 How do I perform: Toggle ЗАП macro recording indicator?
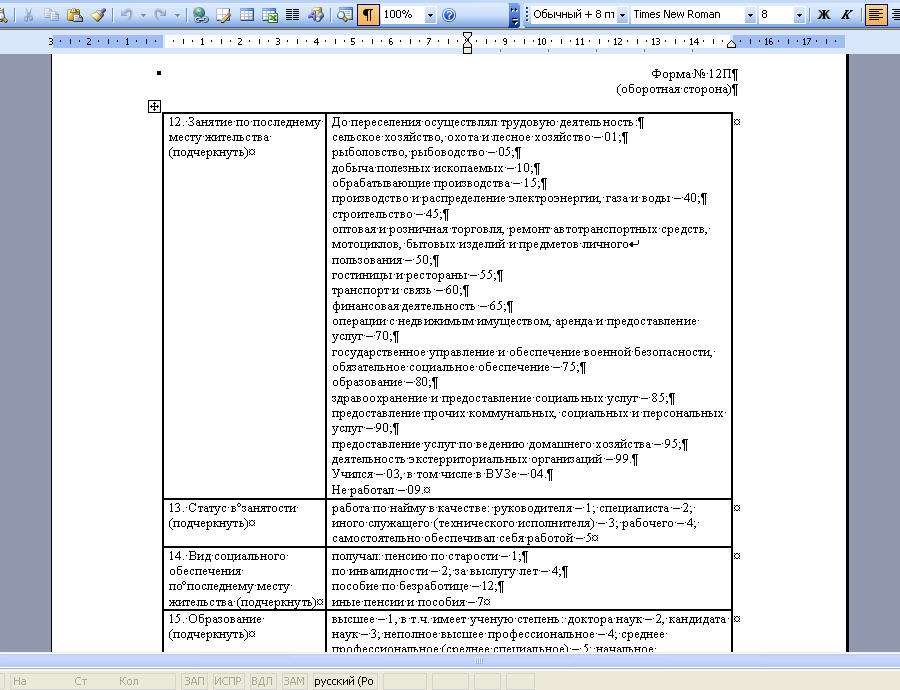pyautogui.click(x=194, y=681)
